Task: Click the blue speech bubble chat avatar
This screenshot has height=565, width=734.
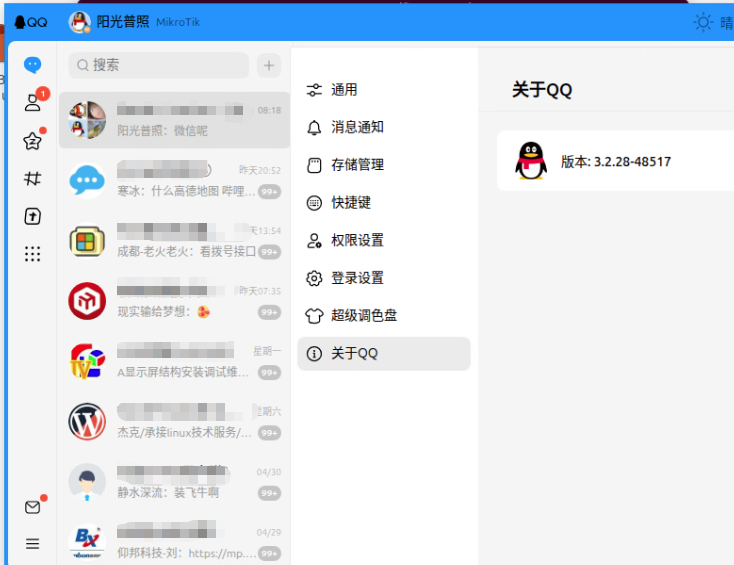Action: pyautogui.click(x=87, y=181)
